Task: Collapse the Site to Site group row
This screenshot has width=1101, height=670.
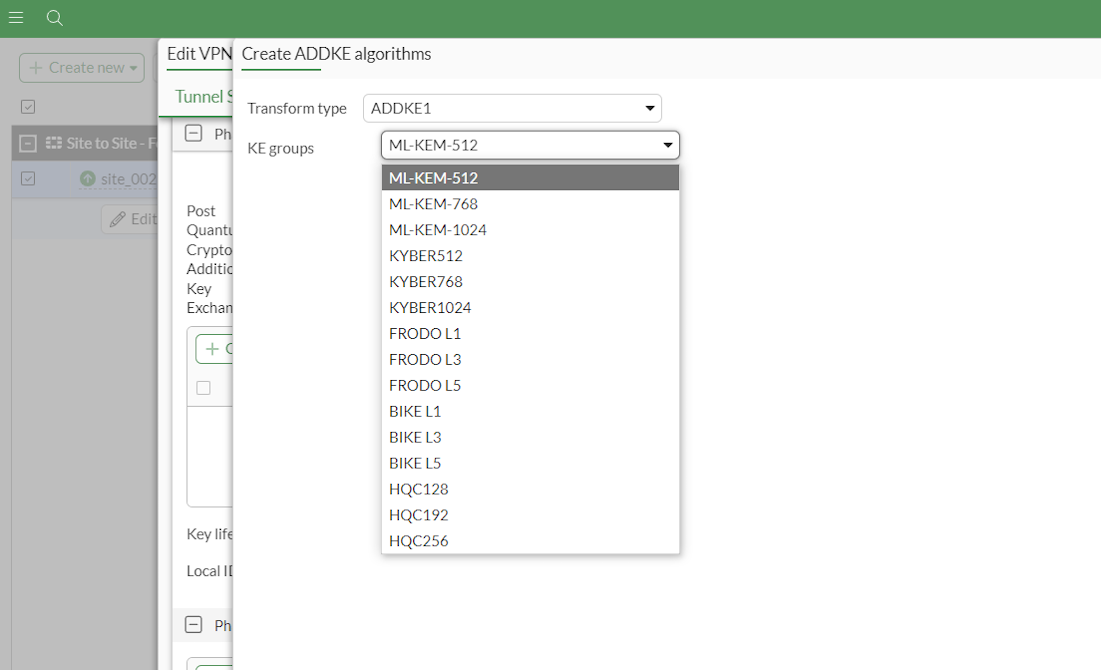Action: (x=29, y=142)
